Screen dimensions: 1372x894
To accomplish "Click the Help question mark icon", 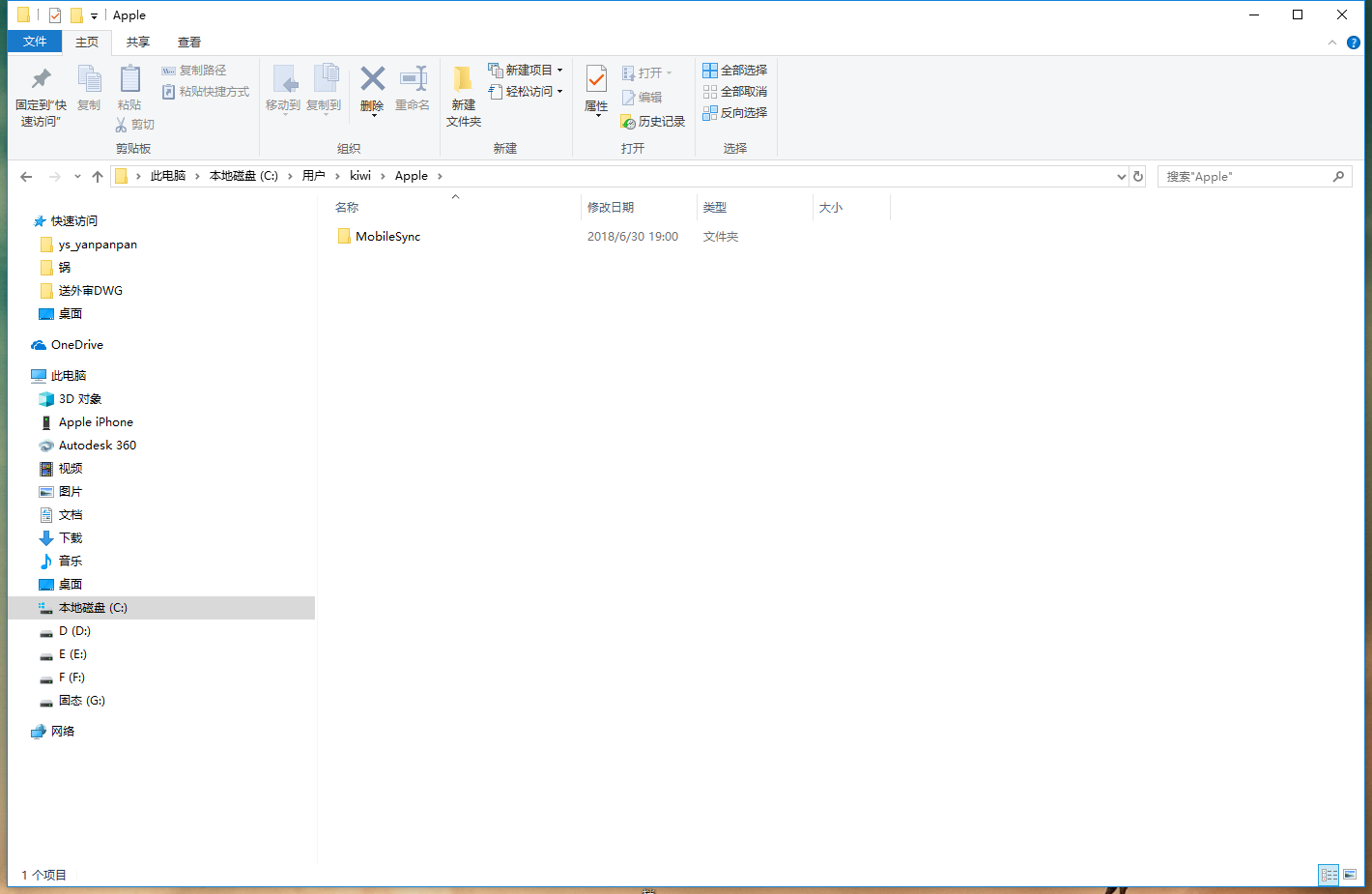I will [x=1354, y=43].
